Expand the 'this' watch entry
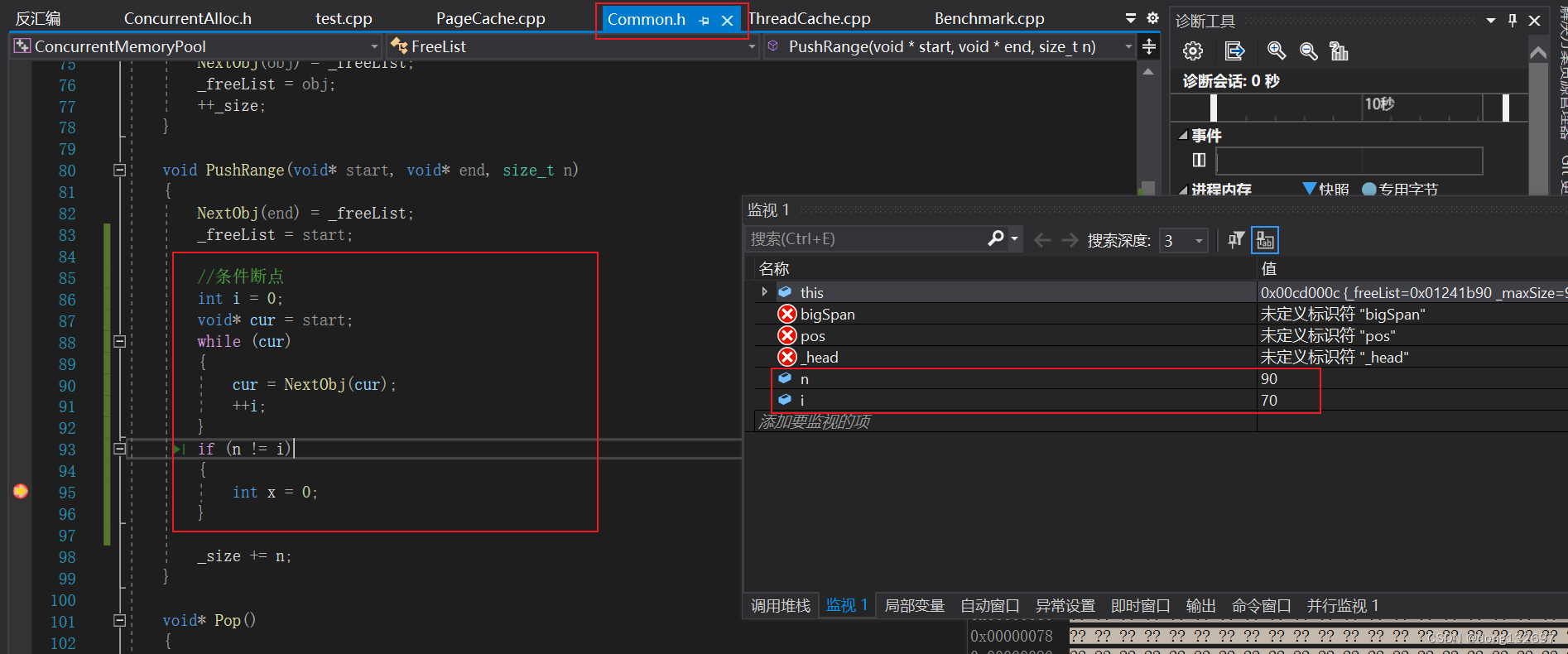 [764, 292]
